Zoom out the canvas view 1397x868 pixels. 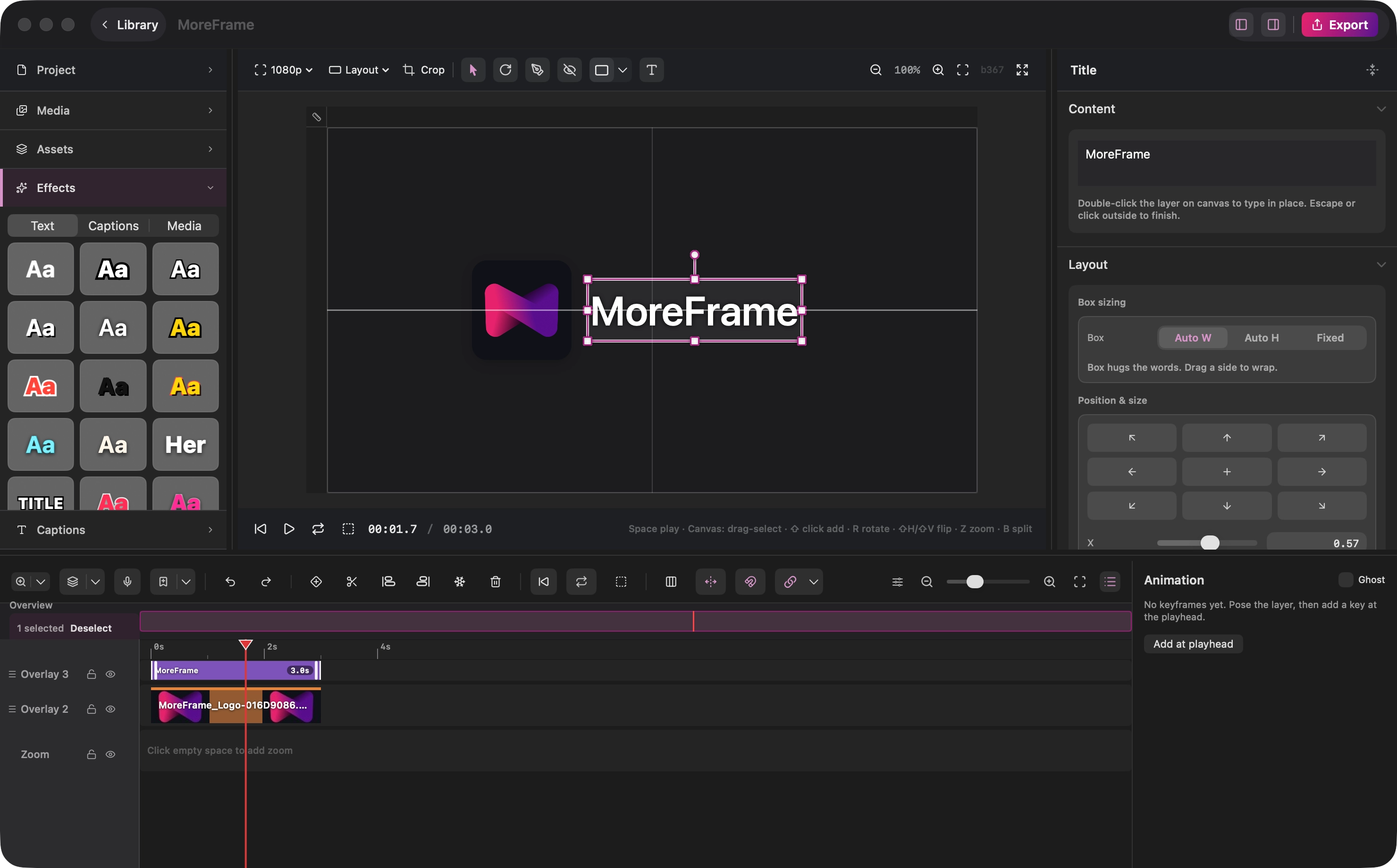[x=875, y=70]
